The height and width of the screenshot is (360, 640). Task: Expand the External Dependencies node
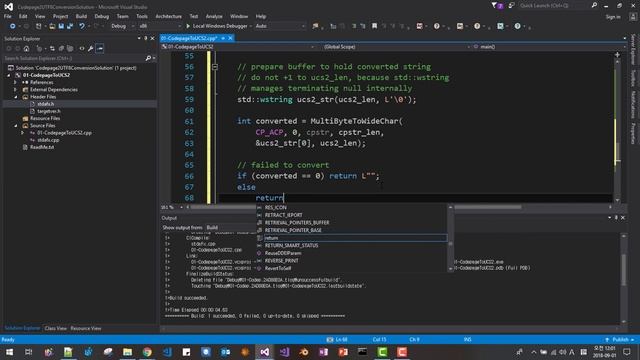16,90
